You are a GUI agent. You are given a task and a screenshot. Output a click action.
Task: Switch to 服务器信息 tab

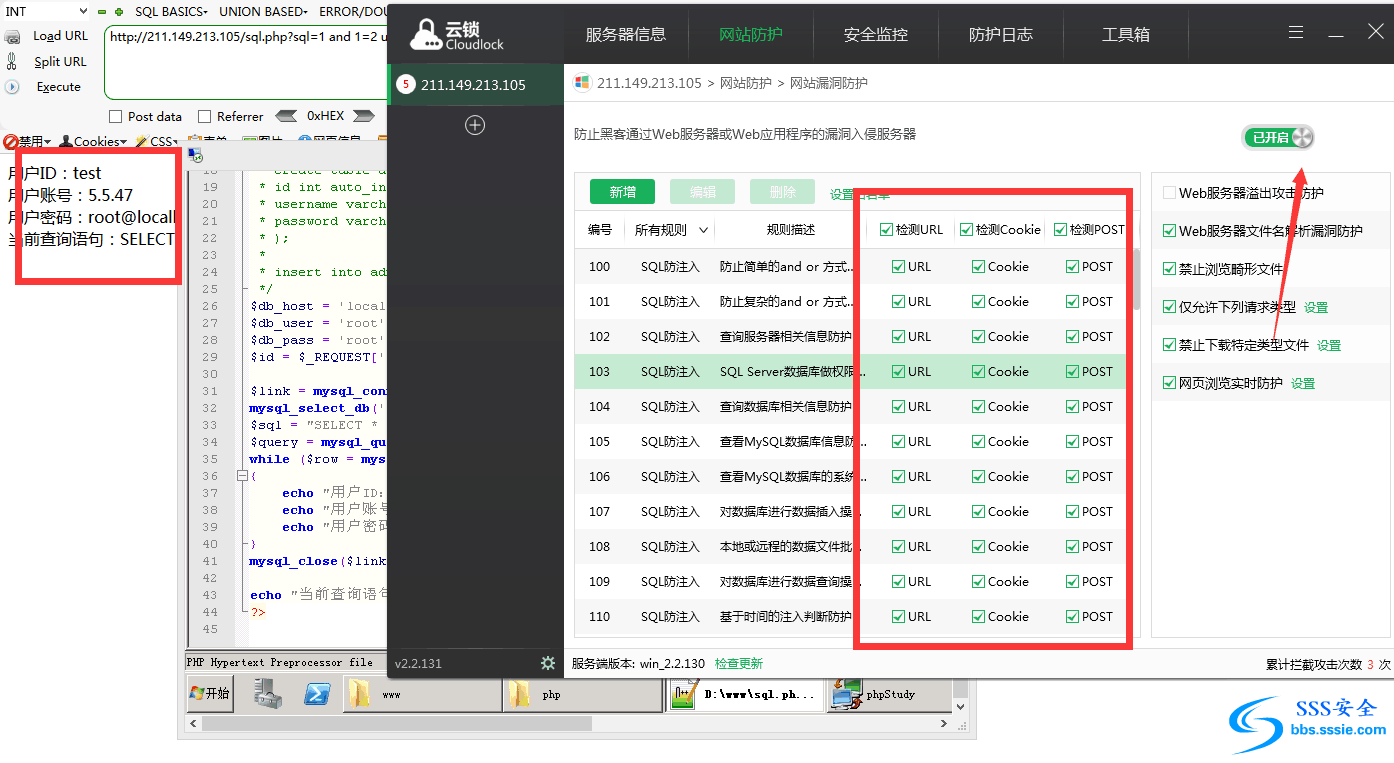tap(626, 34)
